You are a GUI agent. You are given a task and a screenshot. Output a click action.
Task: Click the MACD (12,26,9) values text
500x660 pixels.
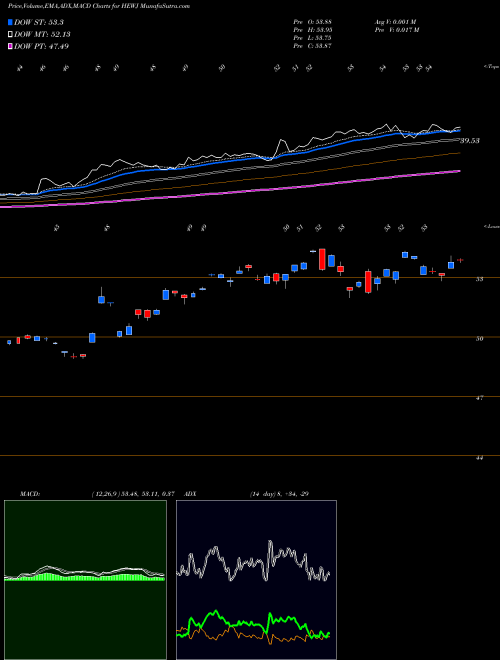[133, 494]
